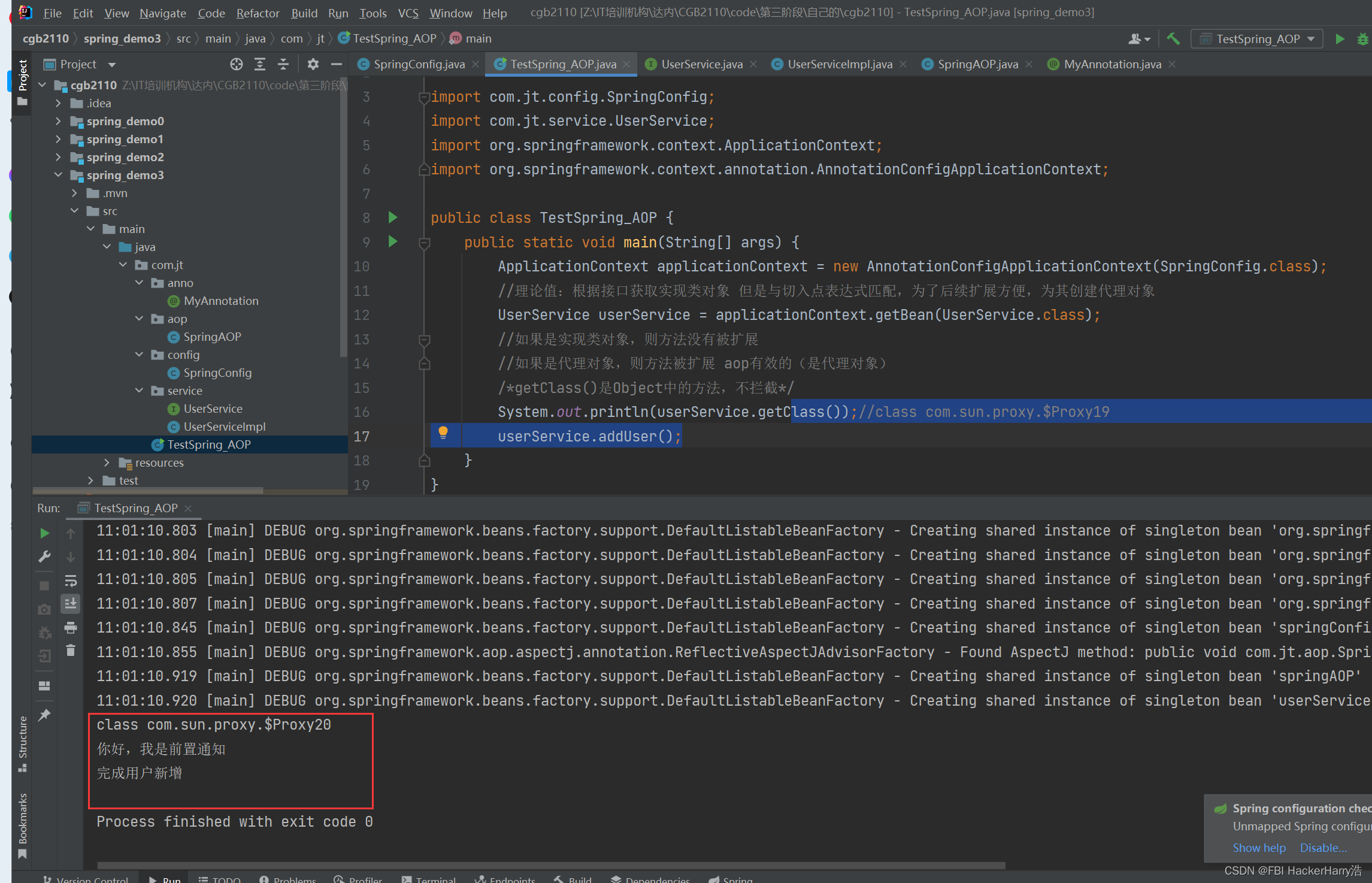Viewport: 1372px width, 883px height.
Task: Click the wrench icon in Run panel
Action: [44, 557]
